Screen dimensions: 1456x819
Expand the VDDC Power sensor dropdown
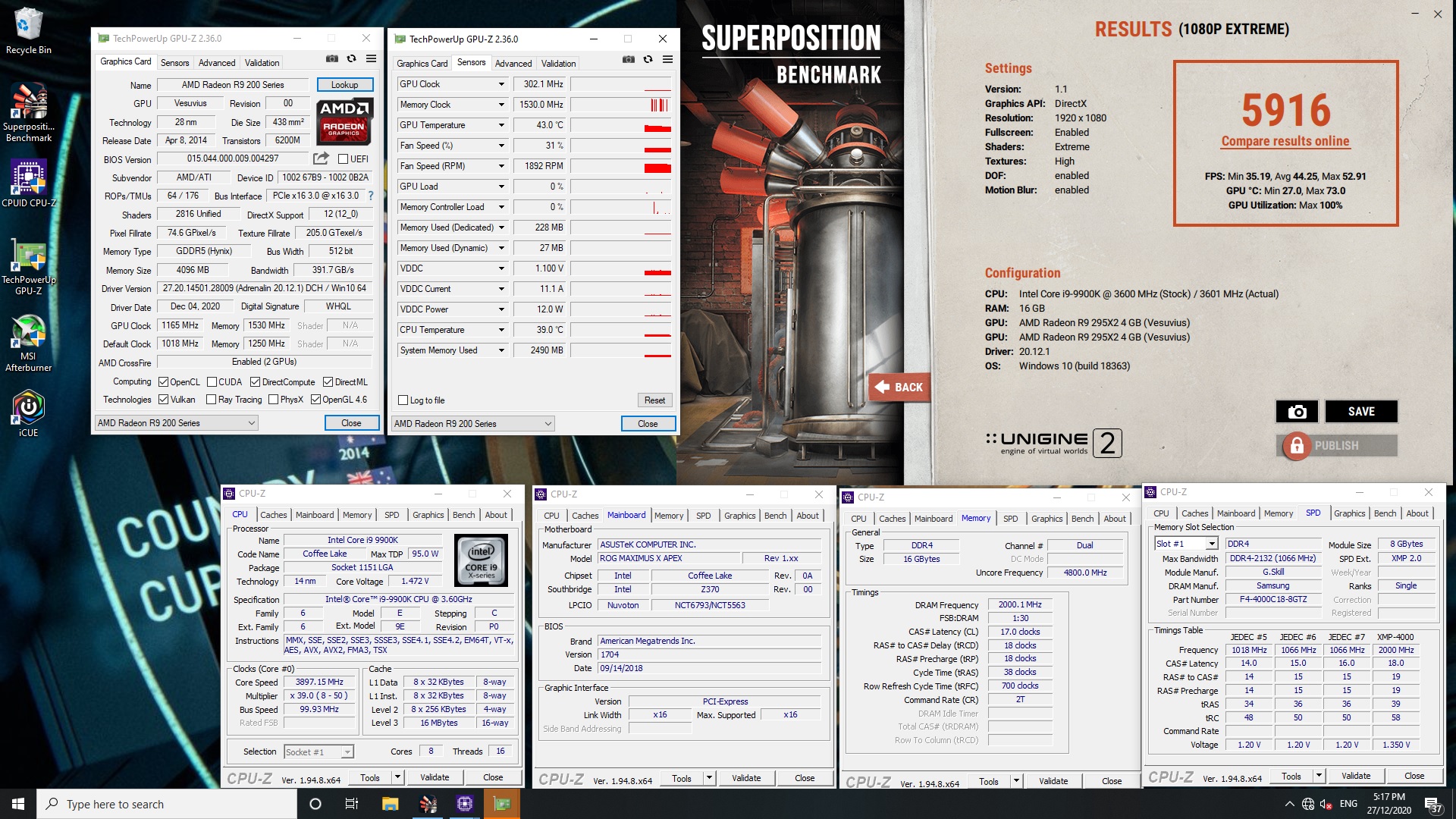point(501,309)
